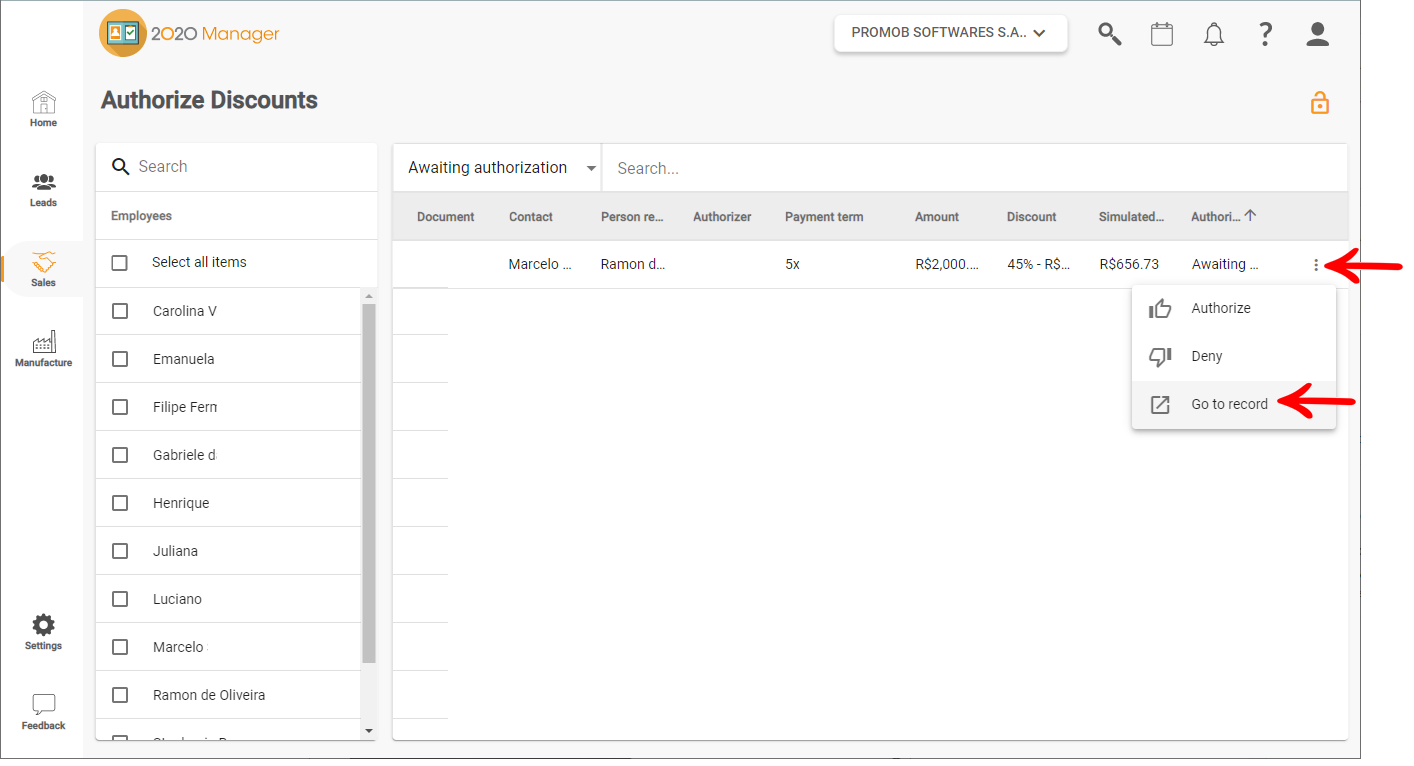This screenshot has height=766, width=1414.
Task: Click the discounts Search... input field
Action: point(975,169)
